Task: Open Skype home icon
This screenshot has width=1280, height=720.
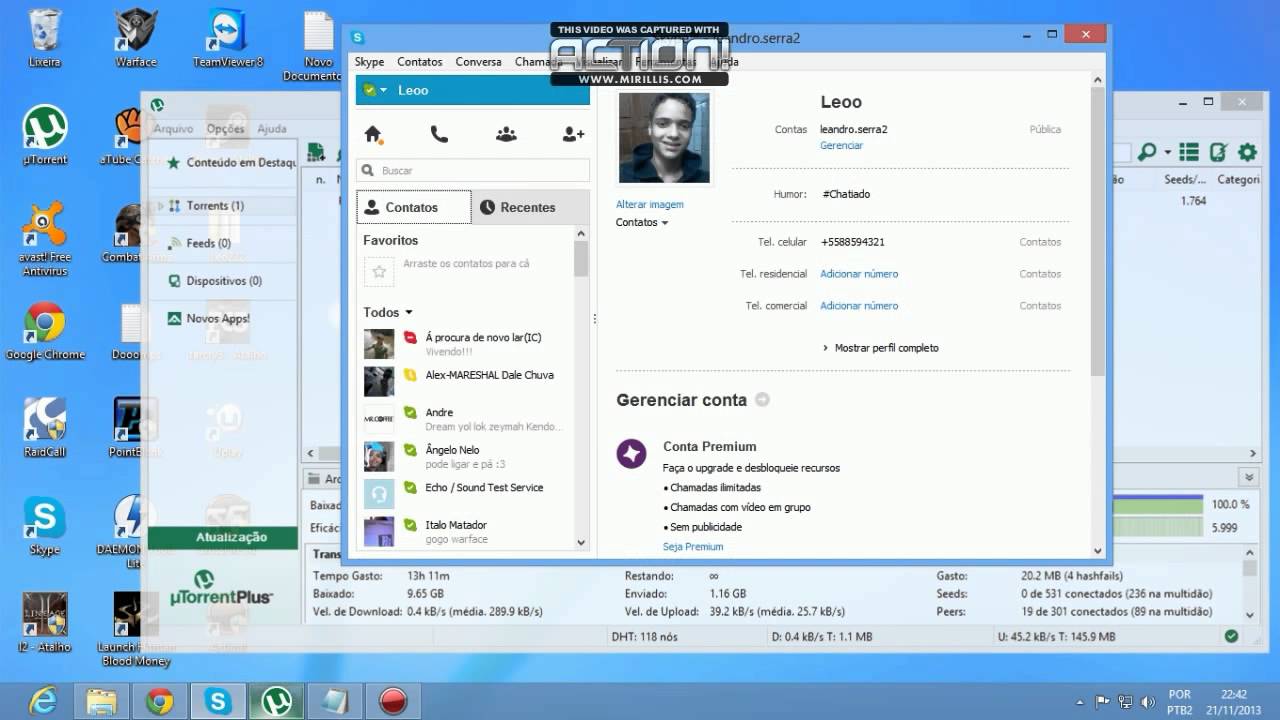Action: coord(373,134)
